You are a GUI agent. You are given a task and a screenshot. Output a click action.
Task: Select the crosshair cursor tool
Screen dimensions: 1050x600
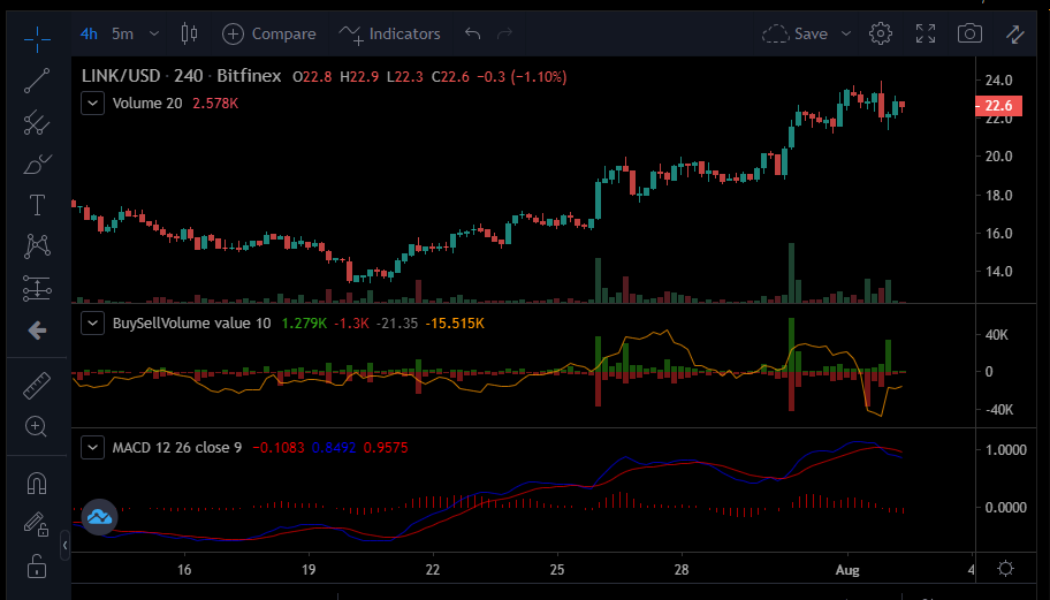click(37, 40)
